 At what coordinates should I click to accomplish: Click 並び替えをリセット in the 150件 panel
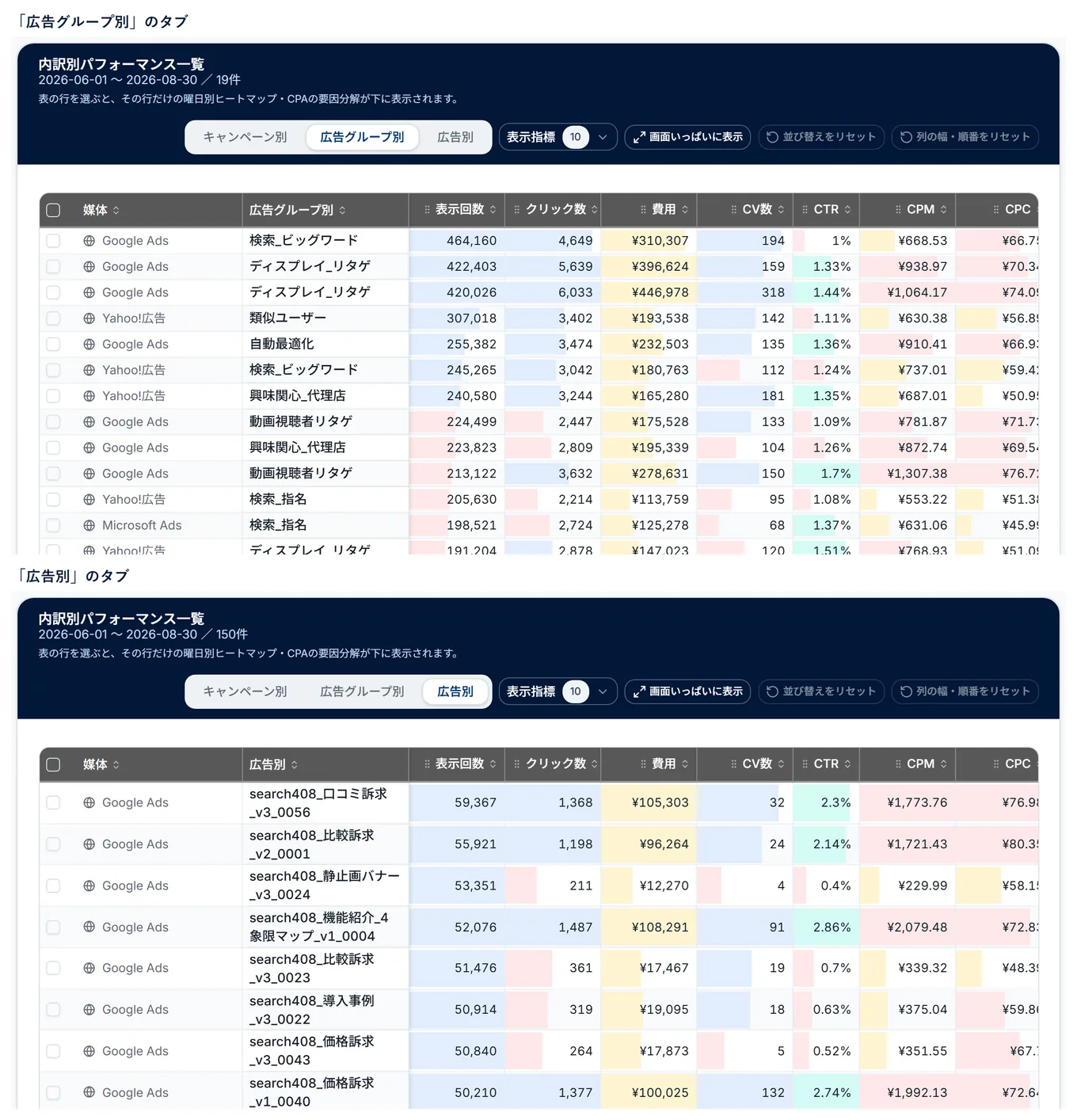click(x=821, y=691)
